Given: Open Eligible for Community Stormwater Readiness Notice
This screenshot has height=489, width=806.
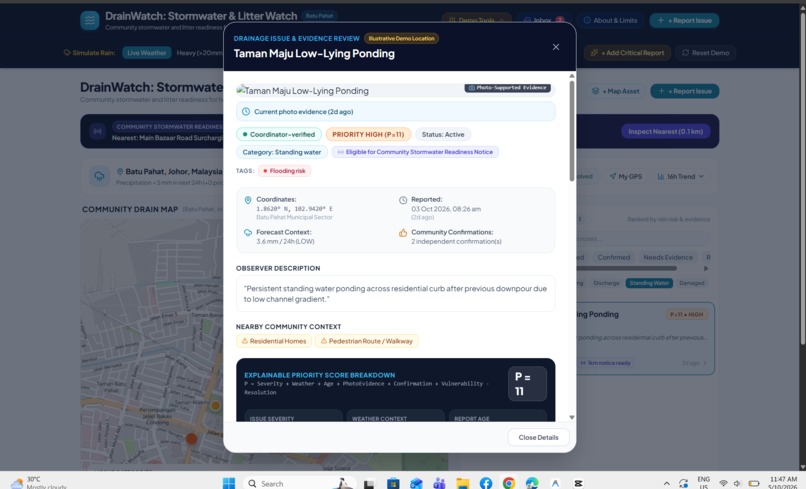Looking at the screenshot, I should (x=415, y=152).
